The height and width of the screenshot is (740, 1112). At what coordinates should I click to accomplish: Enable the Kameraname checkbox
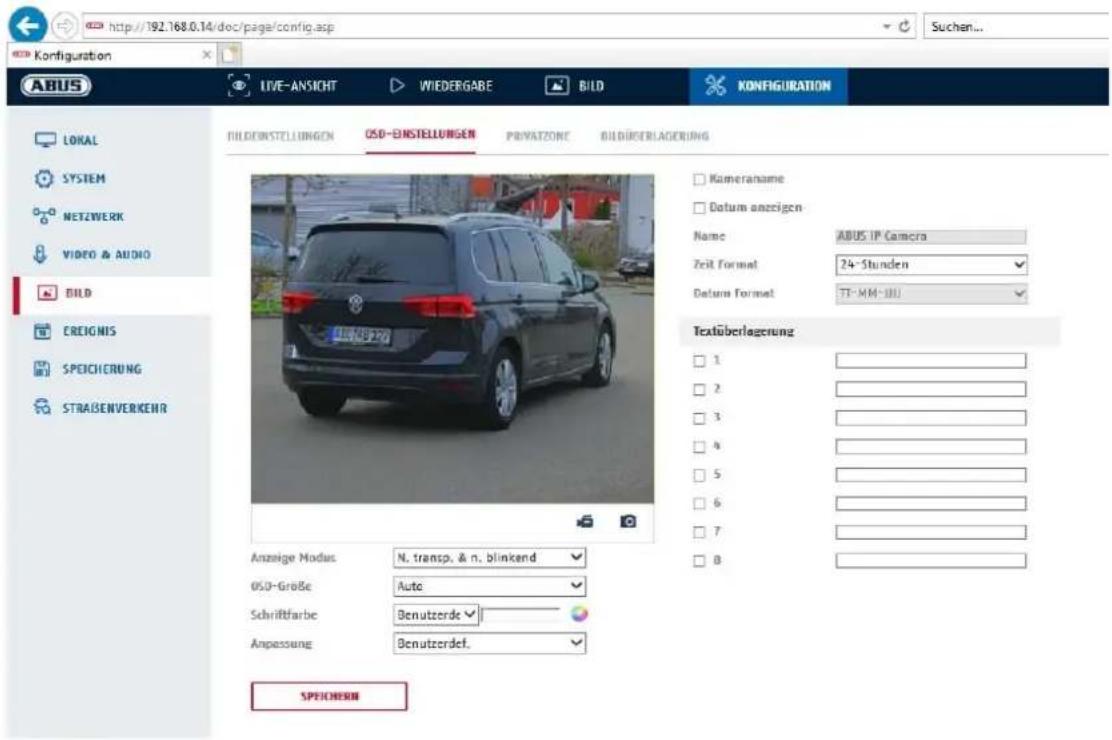point(699,180)
